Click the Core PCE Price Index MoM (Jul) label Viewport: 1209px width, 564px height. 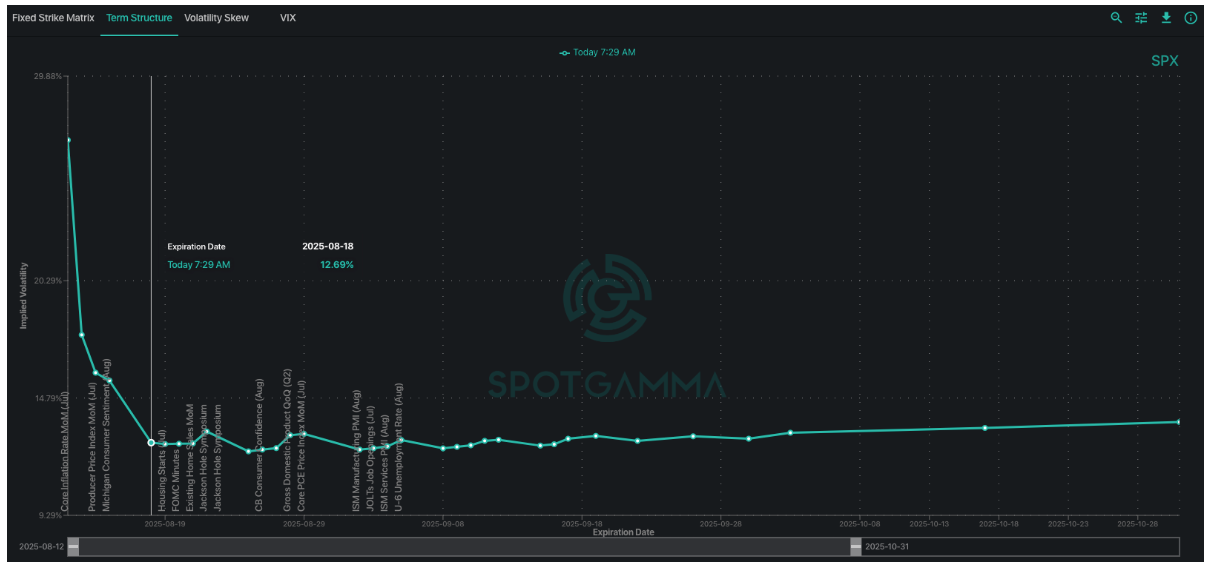tap(302, 446)
